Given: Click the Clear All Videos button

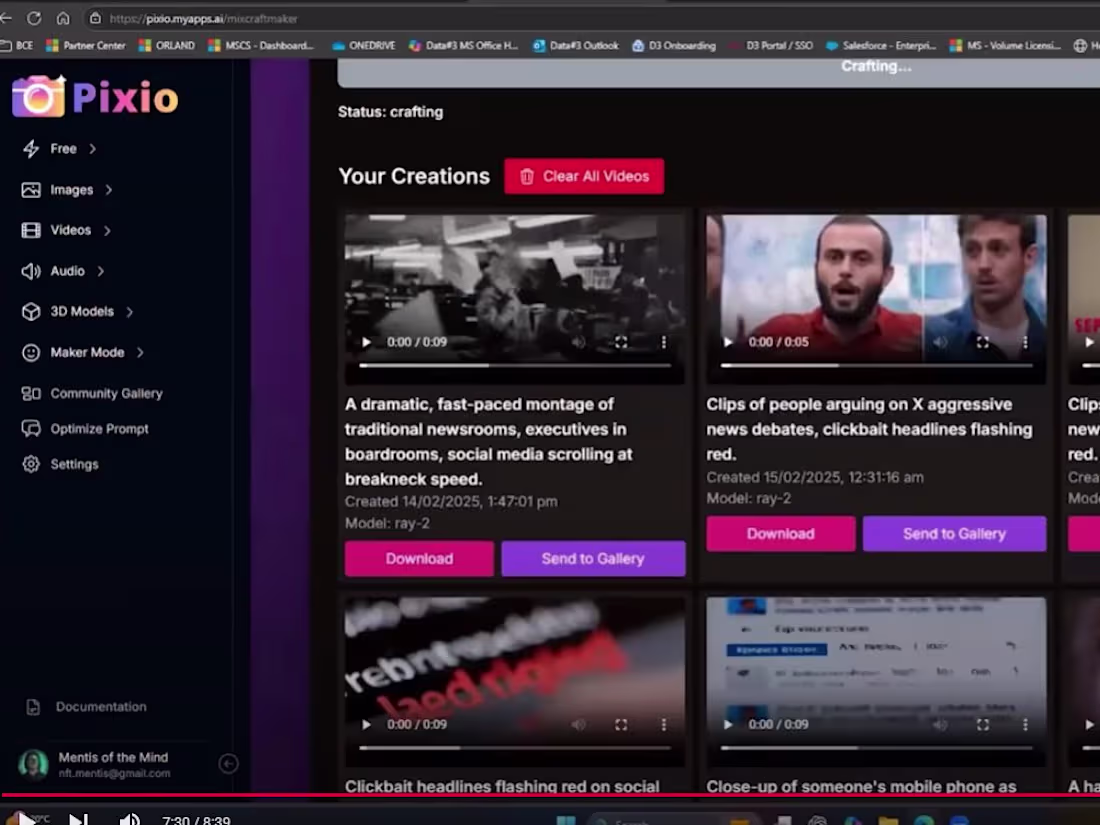Looking at the screenshot, I should [584, 176].
